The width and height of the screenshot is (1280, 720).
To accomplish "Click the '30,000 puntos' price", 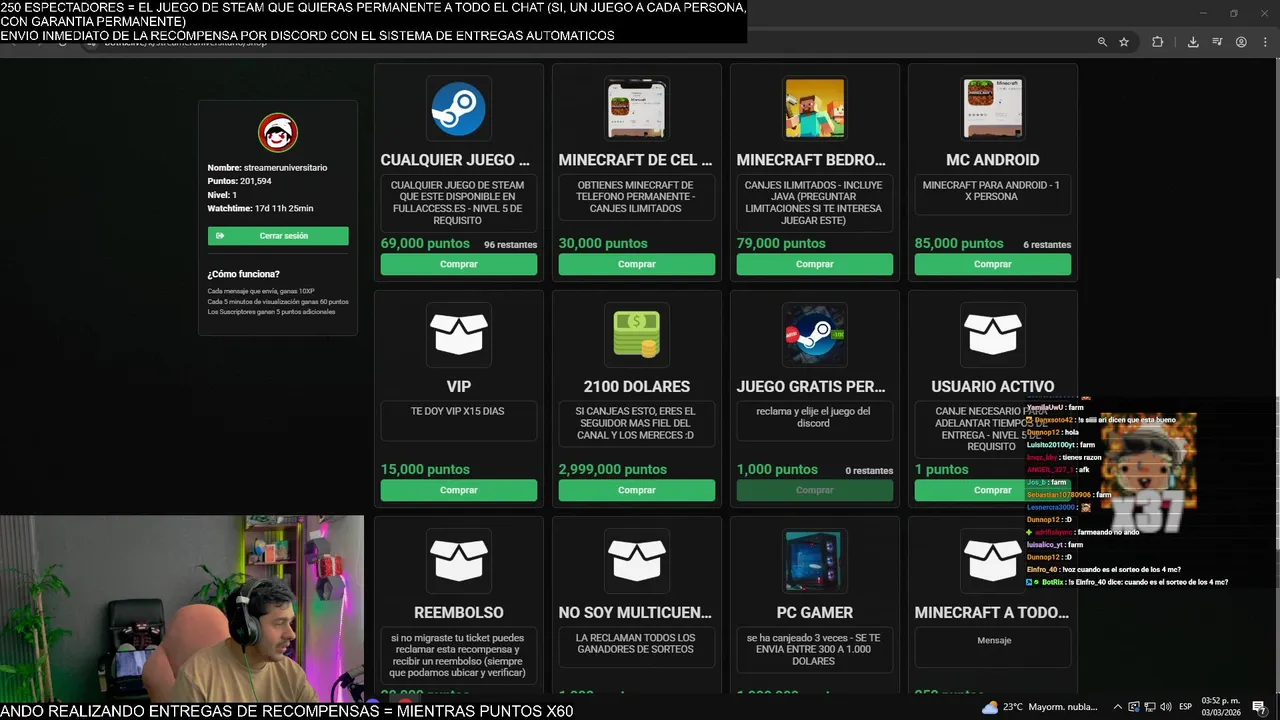I will 603,244.
